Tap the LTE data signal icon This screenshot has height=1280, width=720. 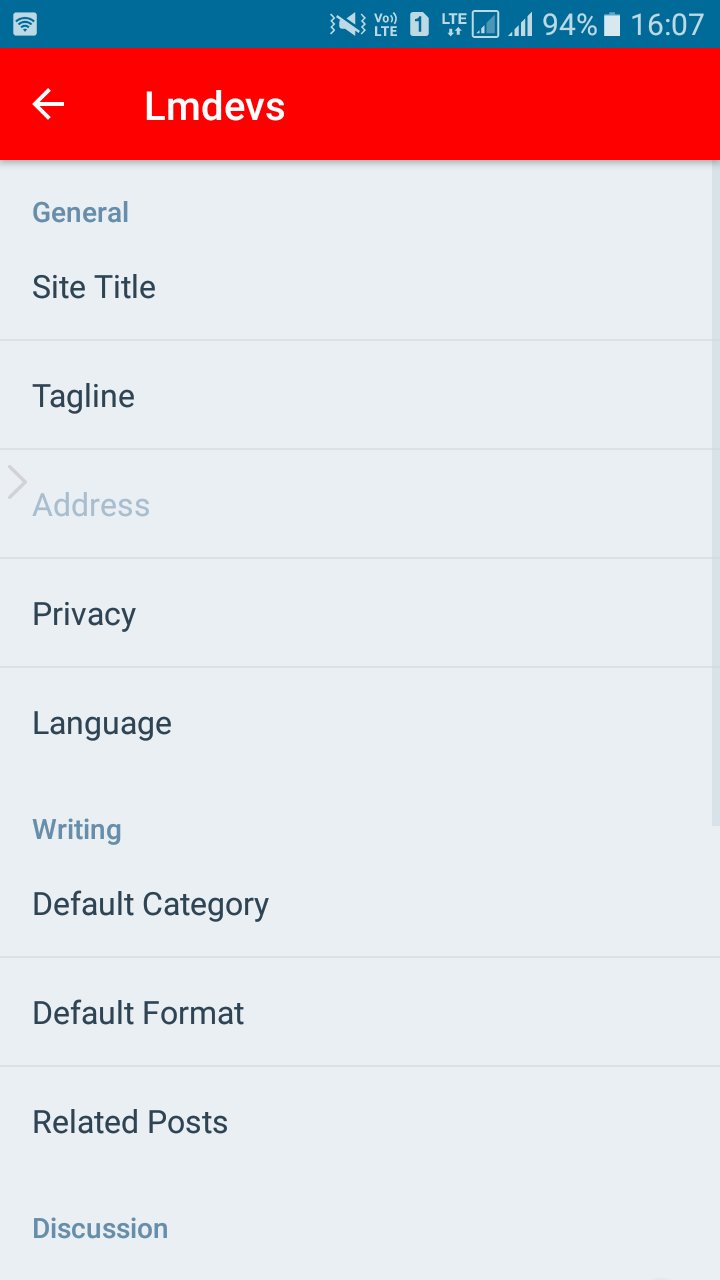coord(470,24)
